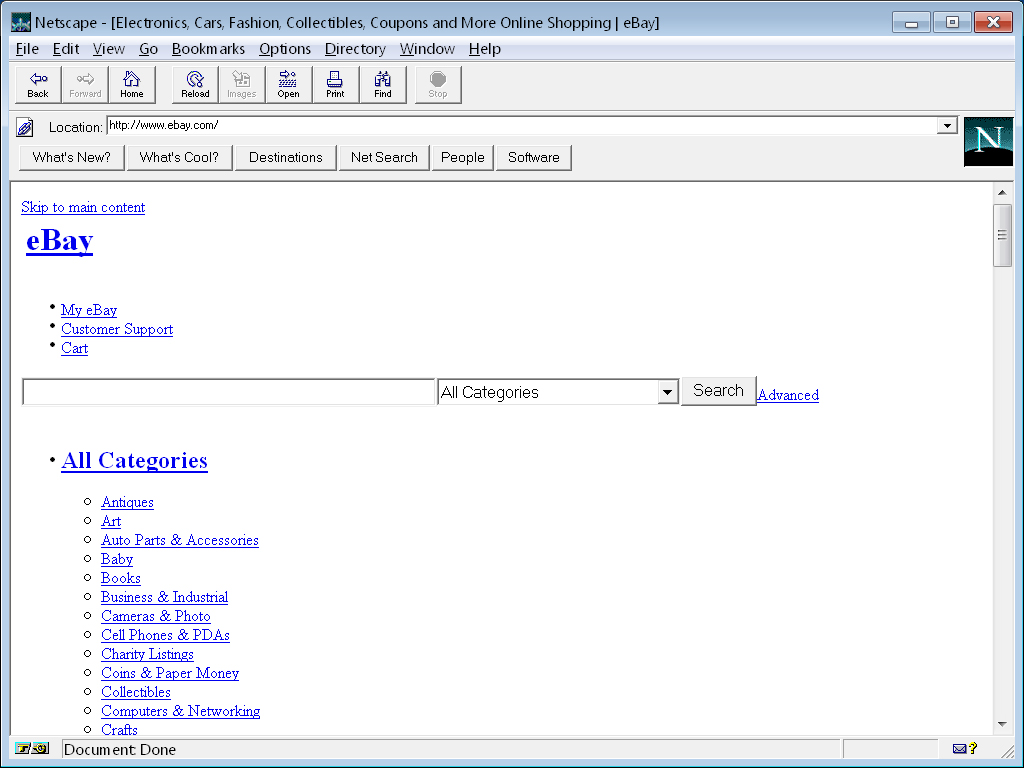This screenshot has height=768, width=1024.
Task: Click the Find binoculars icon
Action: tap(383, 85)
